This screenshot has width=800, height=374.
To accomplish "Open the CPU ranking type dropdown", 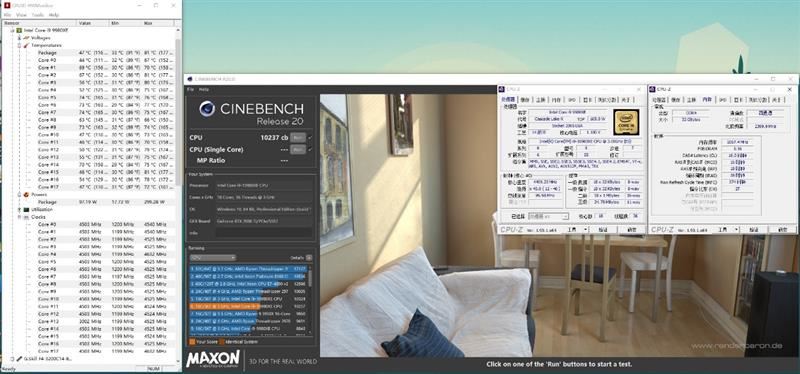I will point(213,258).
